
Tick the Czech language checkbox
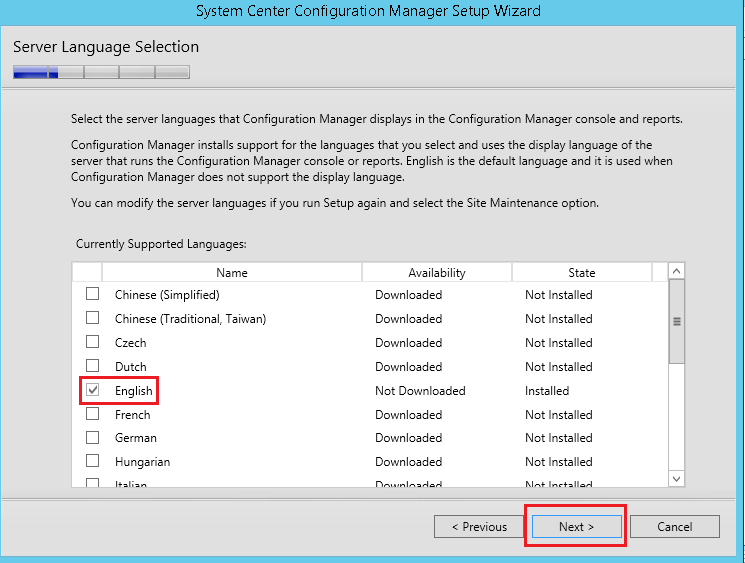pos(93,342)
